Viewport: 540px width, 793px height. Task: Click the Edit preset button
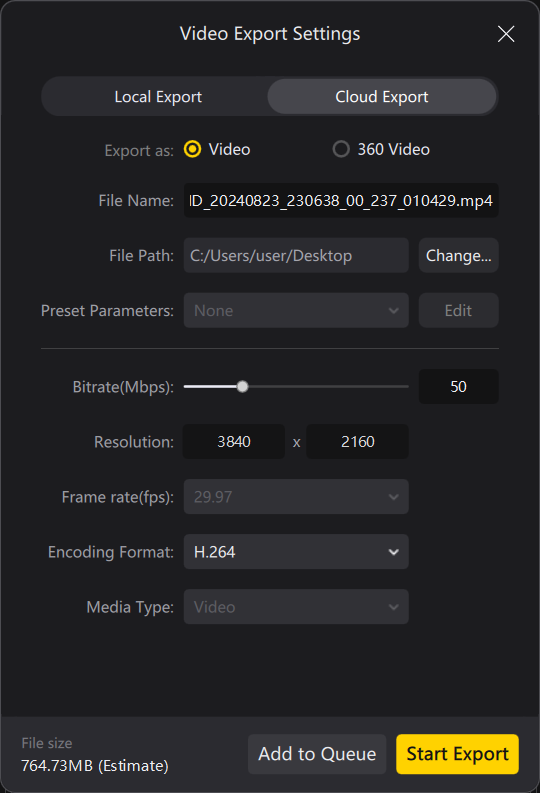coord(459,311)
